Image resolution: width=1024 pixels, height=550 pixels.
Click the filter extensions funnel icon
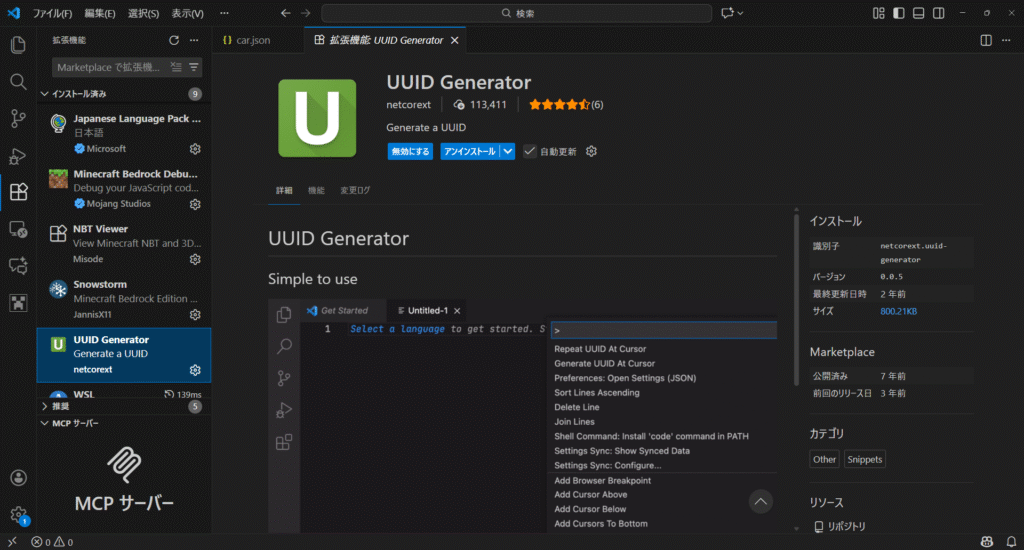pos(194,67)
